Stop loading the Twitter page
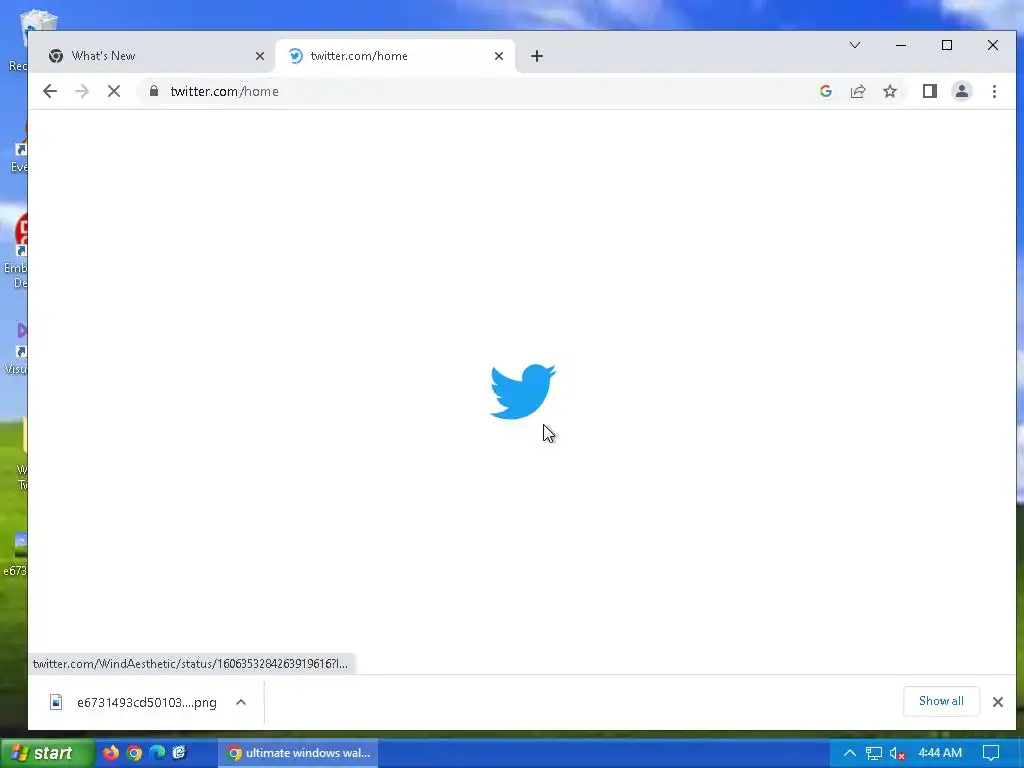Screen dimensions: 1024x768 [114, 91]
